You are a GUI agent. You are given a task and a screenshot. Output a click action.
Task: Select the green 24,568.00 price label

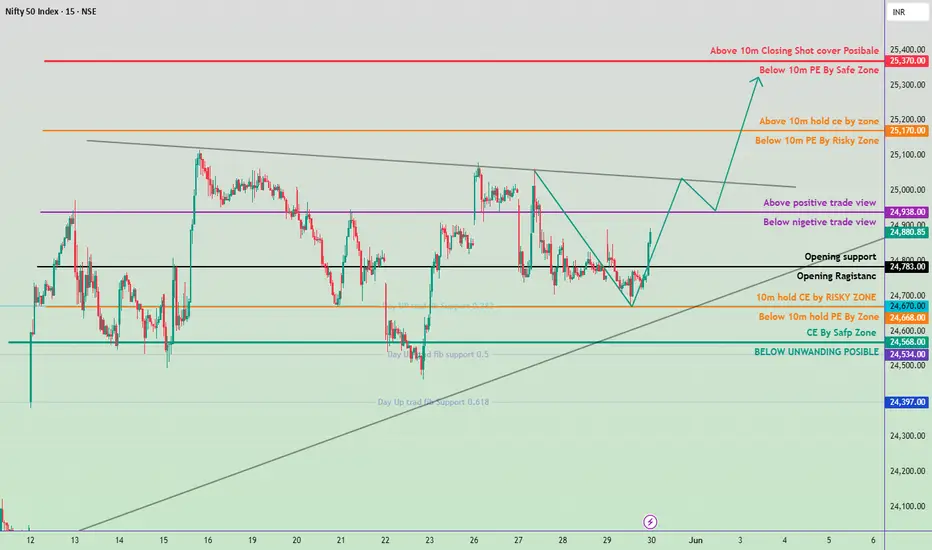(x=906, y=342)
